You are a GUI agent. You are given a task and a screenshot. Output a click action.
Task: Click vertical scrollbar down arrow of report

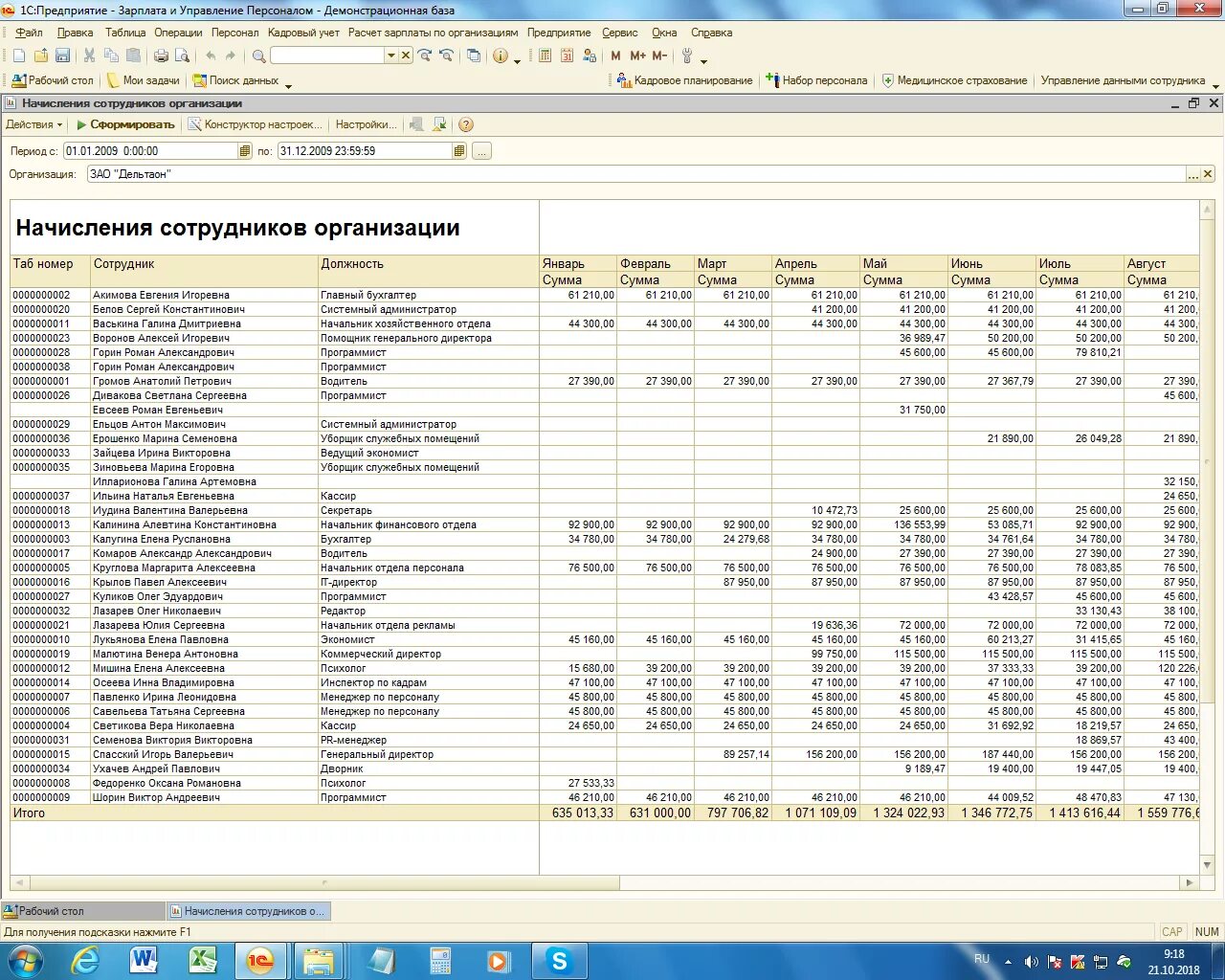click(1208, 865)
